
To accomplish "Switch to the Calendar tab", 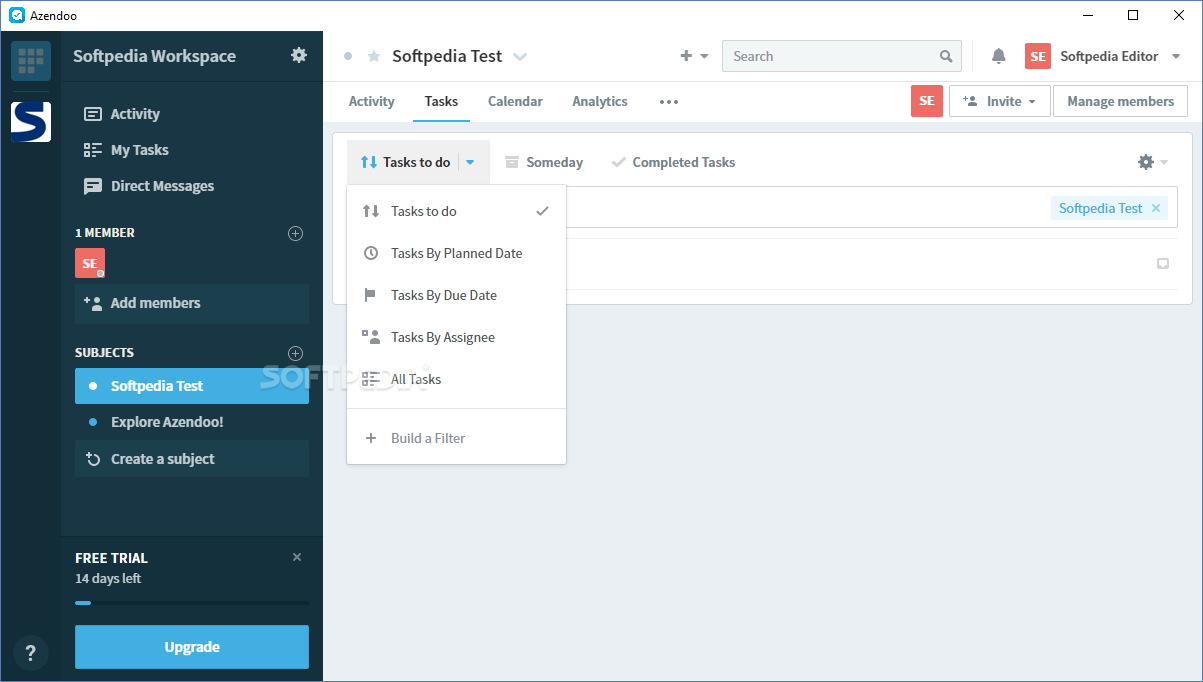I will click(515, 101).
